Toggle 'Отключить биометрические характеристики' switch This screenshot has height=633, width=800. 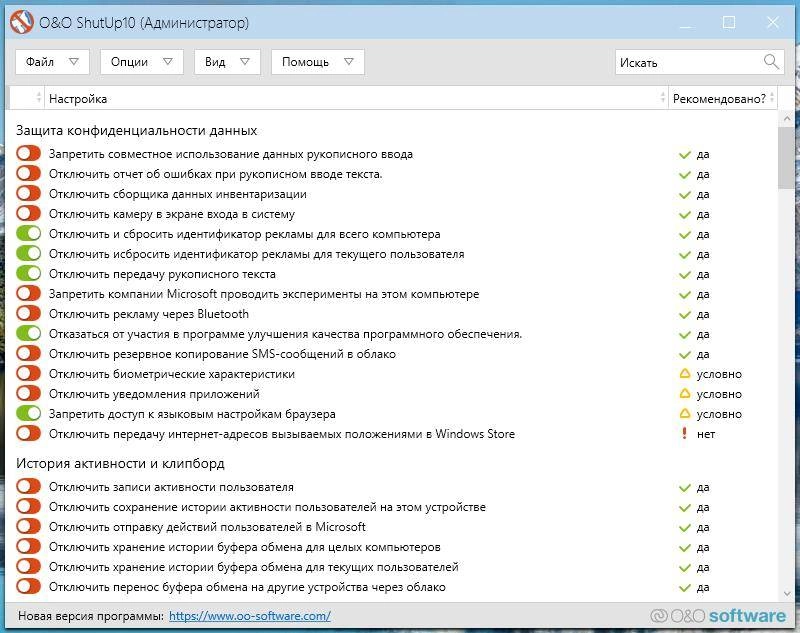[x=28, y=373]
